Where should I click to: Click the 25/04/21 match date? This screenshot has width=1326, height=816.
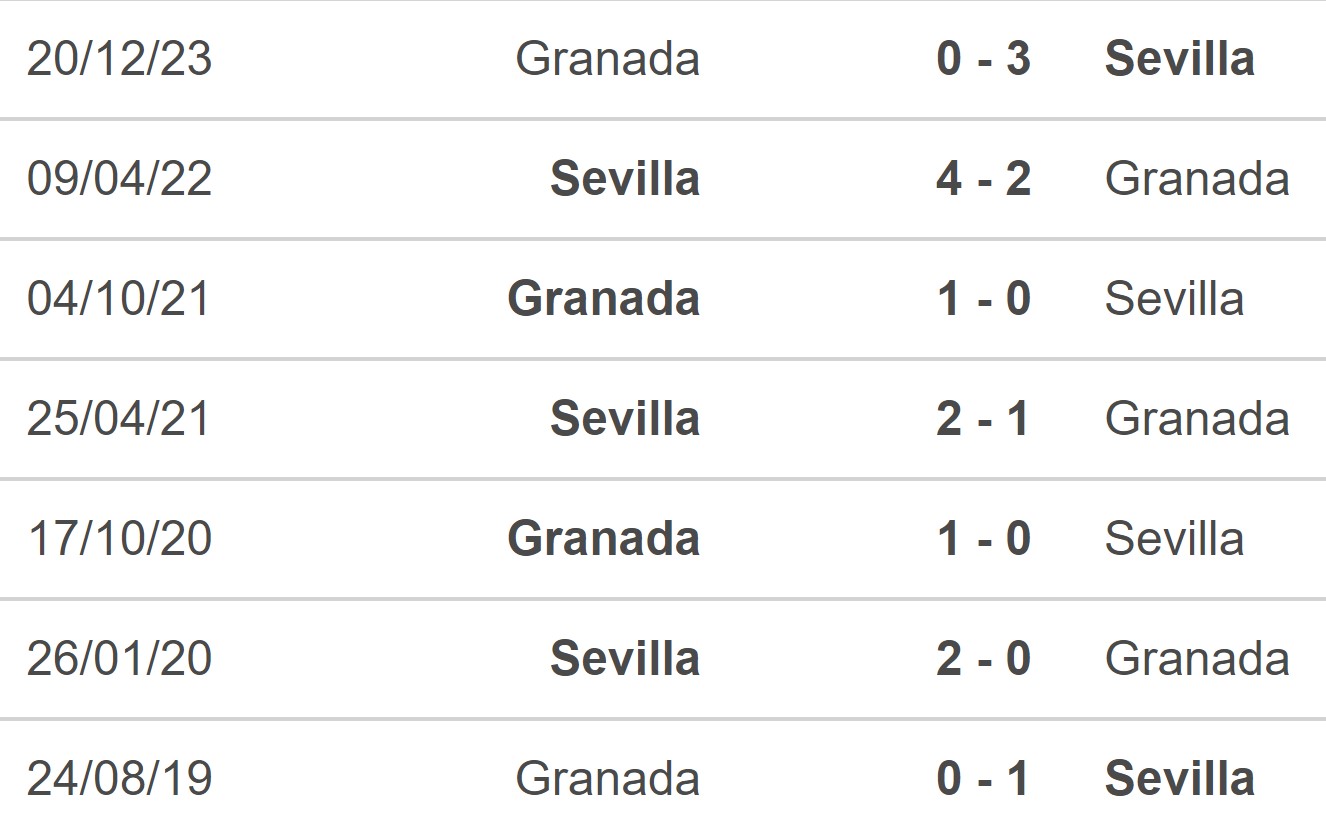click(x=119, y=419)
